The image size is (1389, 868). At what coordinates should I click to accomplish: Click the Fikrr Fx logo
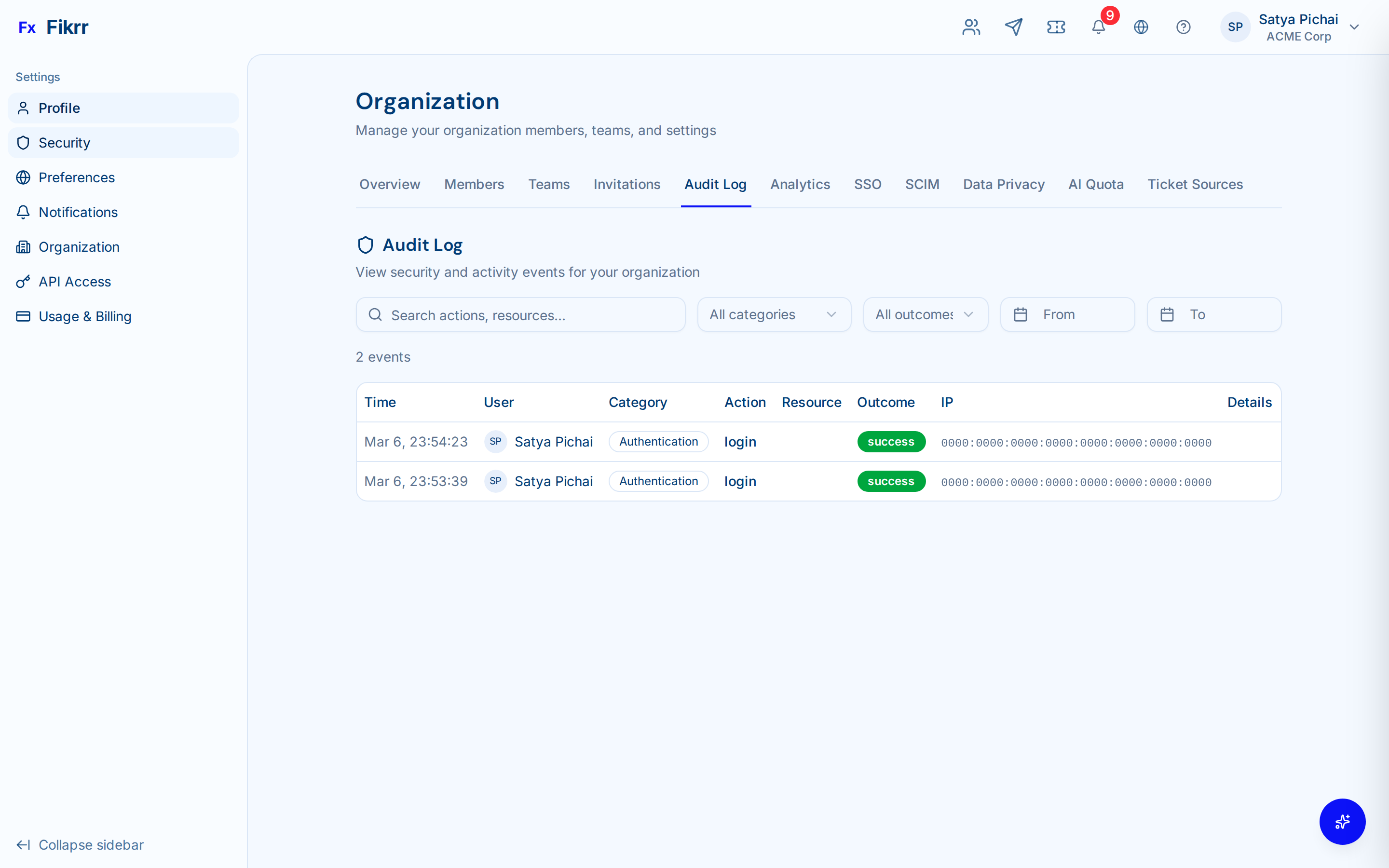pyautogui.click(x=54, y=27)
